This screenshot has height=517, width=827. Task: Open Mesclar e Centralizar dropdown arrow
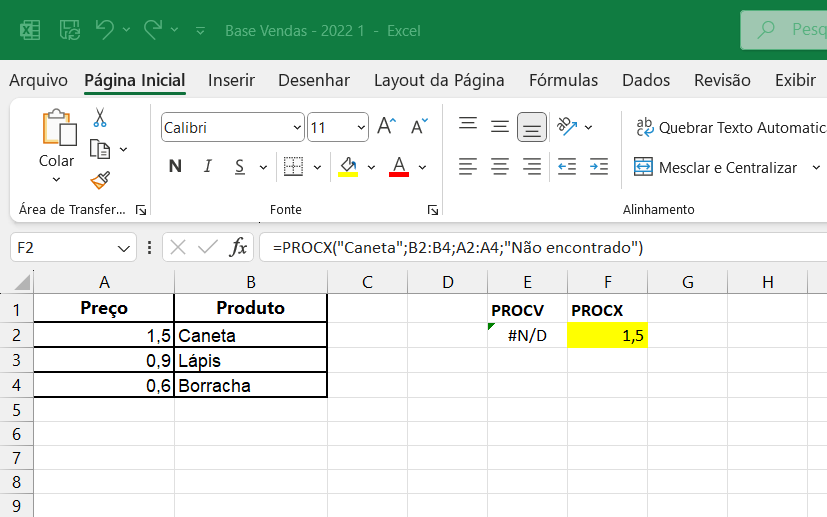pos(816,168)
